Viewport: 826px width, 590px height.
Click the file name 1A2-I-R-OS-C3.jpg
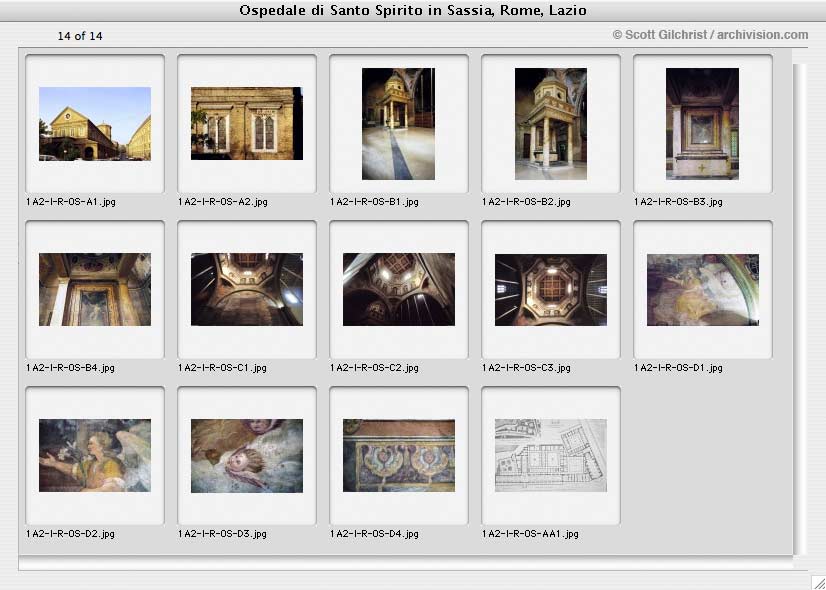click(x=526, y=368)
